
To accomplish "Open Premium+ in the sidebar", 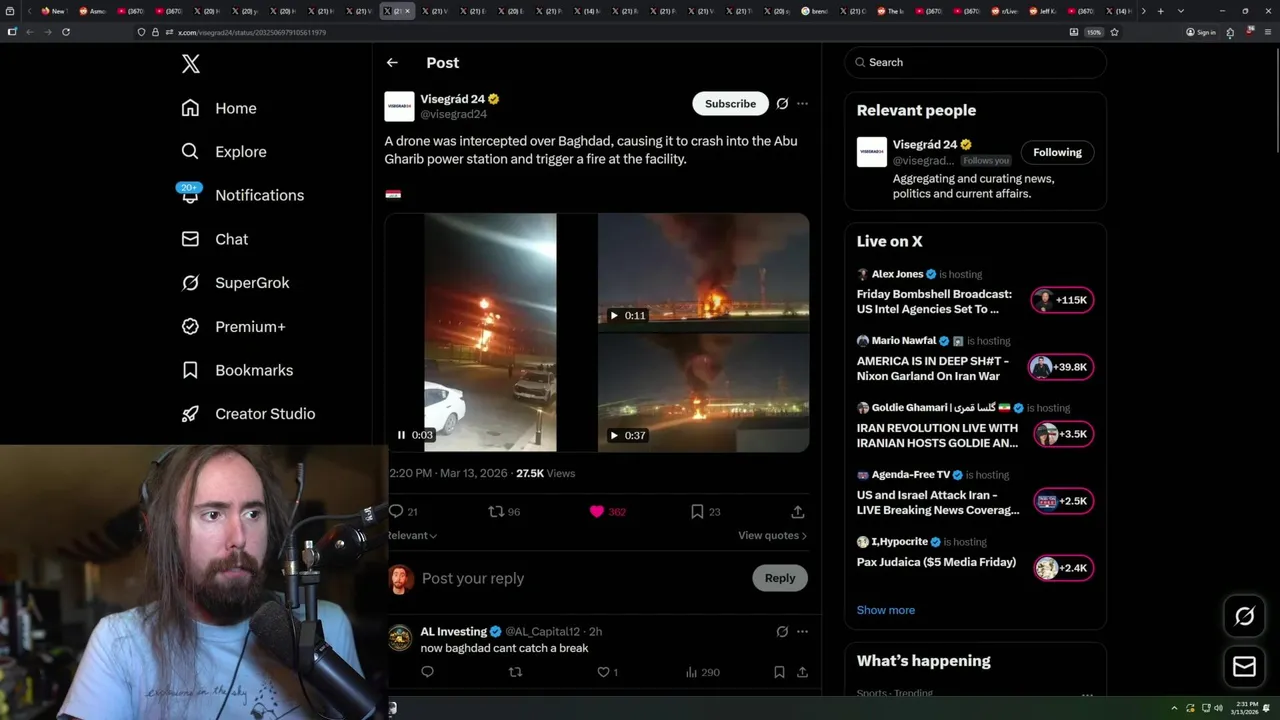I will (234, 327).
